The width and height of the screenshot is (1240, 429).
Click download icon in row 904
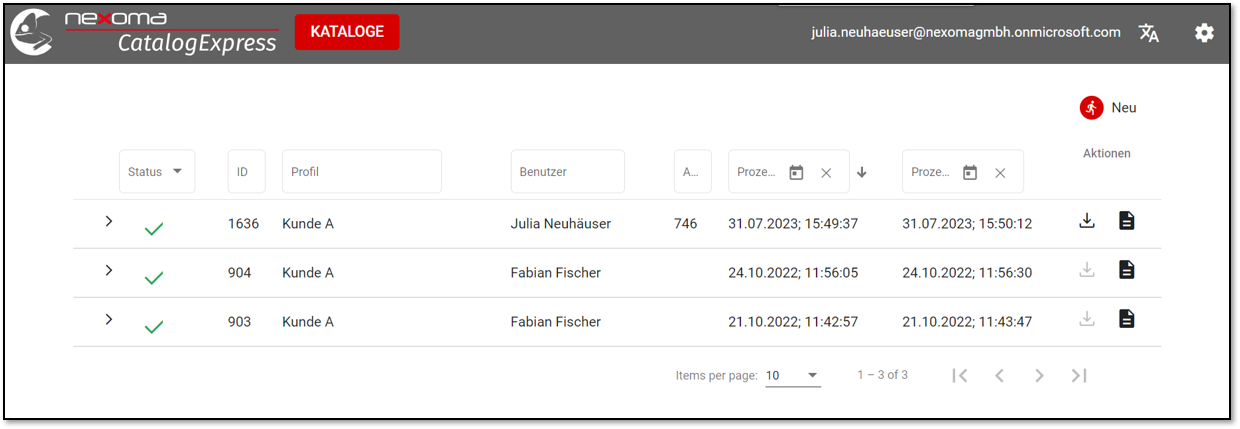1088,270
